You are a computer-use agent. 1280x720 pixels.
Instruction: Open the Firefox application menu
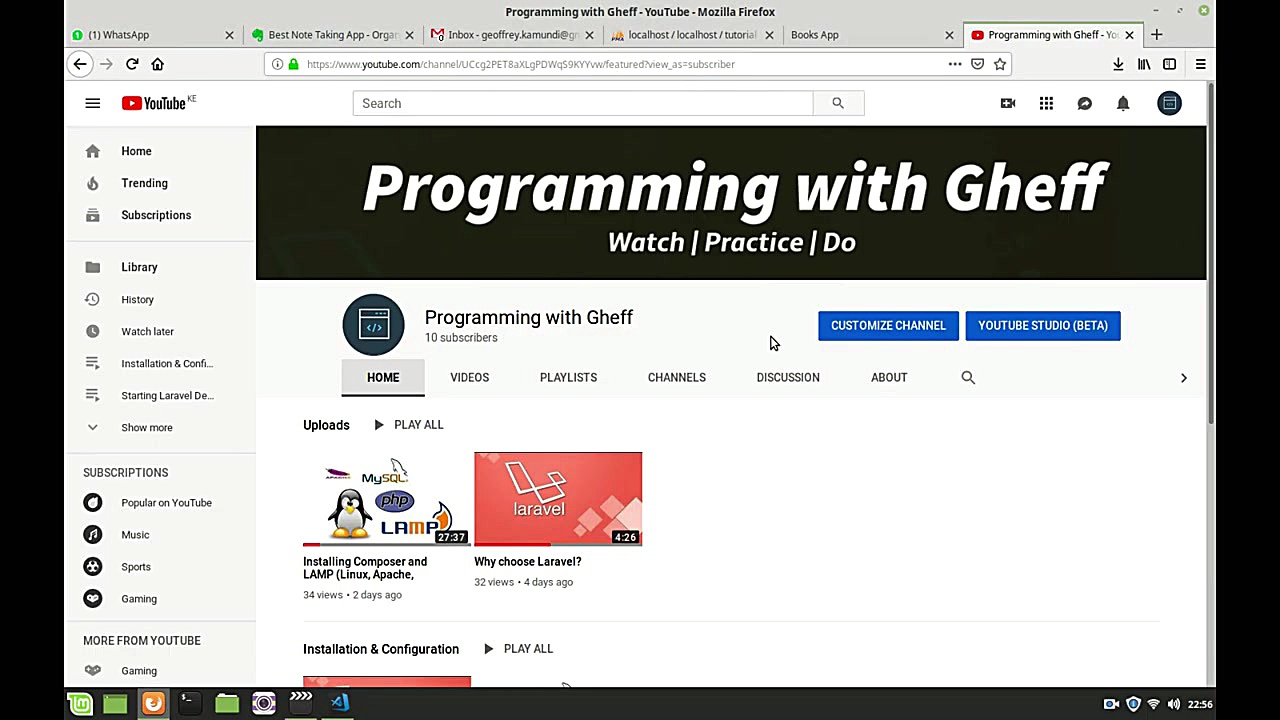tap(1200, 64)
